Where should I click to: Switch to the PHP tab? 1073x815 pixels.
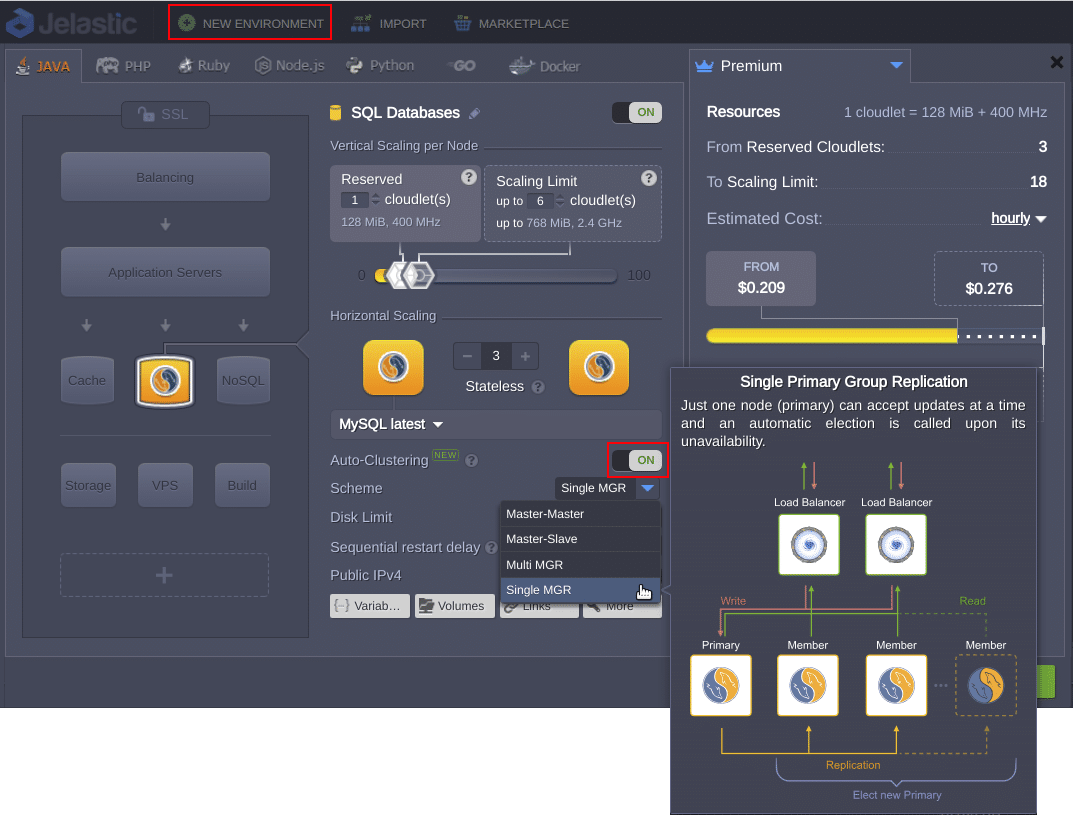point(123,66)
